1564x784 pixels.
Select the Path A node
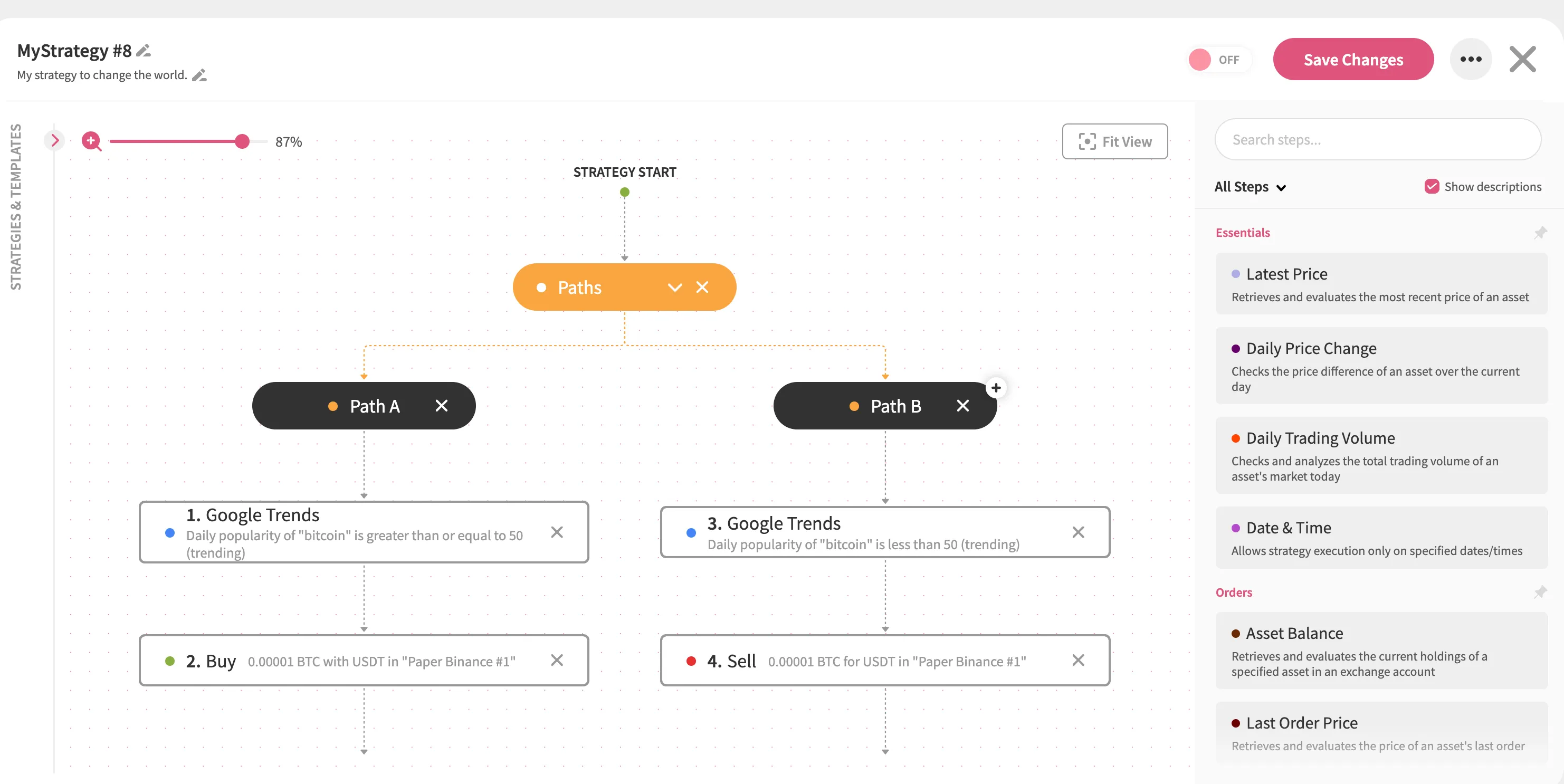[364, 406]
